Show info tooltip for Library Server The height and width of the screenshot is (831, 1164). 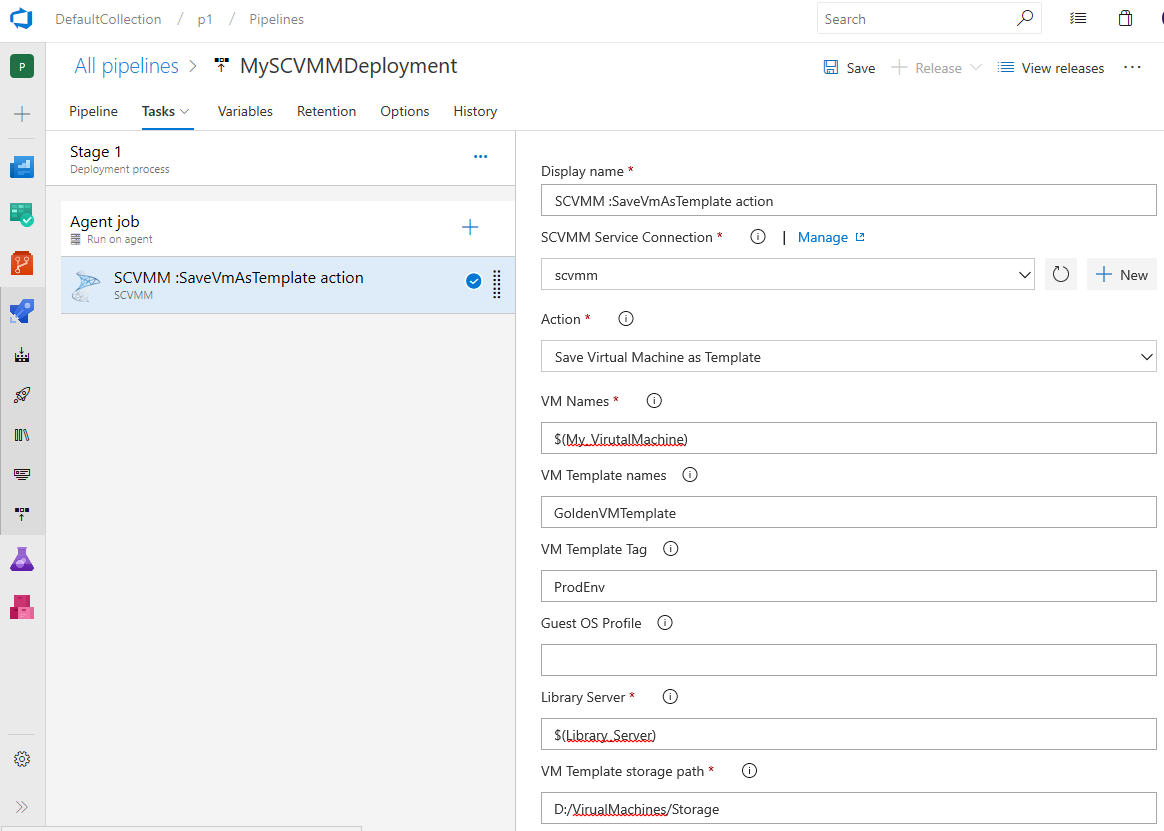pos(670,697)
